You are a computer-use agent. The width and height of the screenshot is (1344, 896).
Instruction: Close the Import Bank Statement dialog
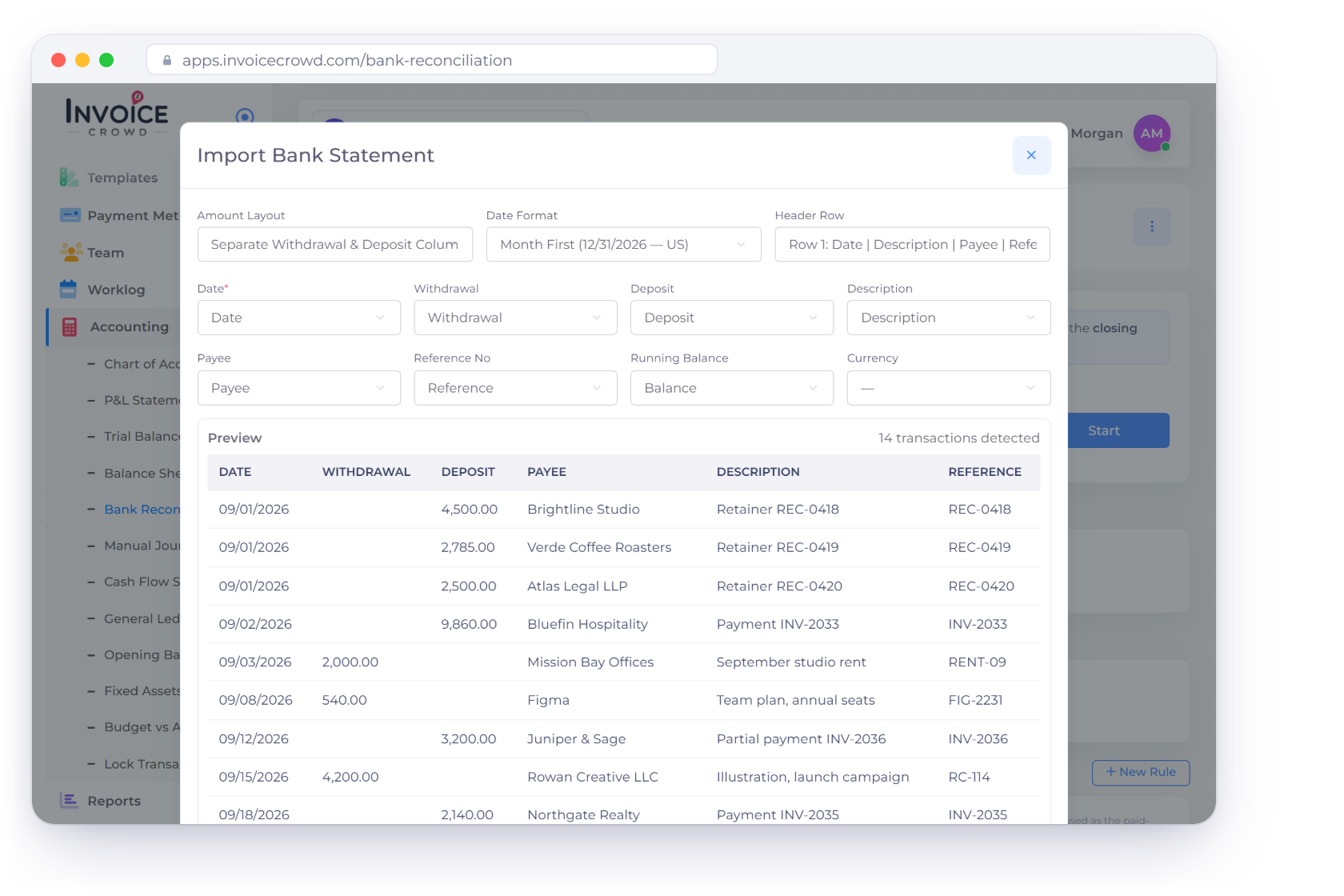click(x=1031, y=155)
